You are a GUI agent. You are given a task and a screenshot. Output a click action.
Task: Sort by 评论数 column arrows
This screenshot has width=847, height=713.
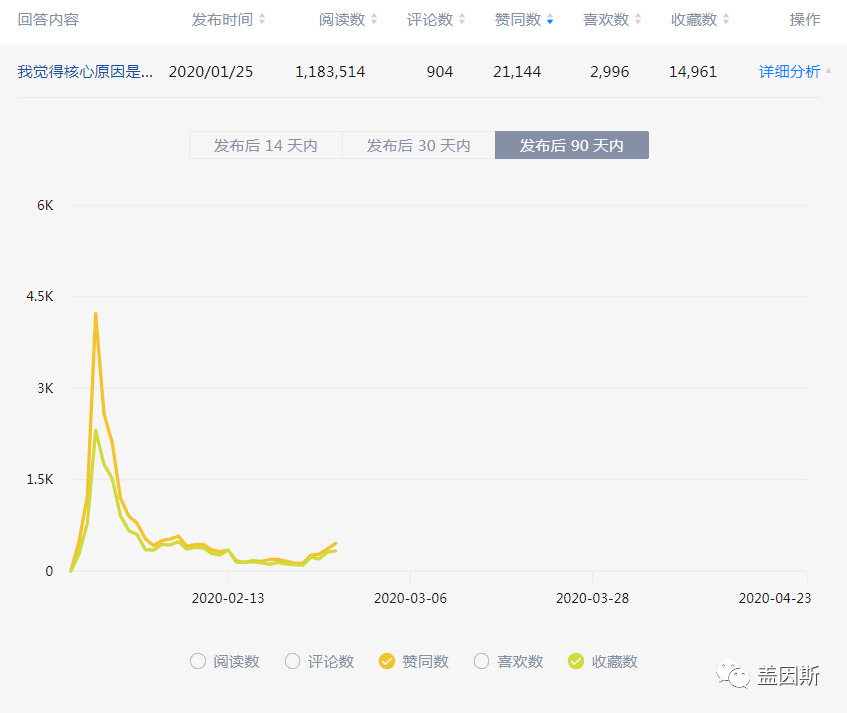[462, 19]
